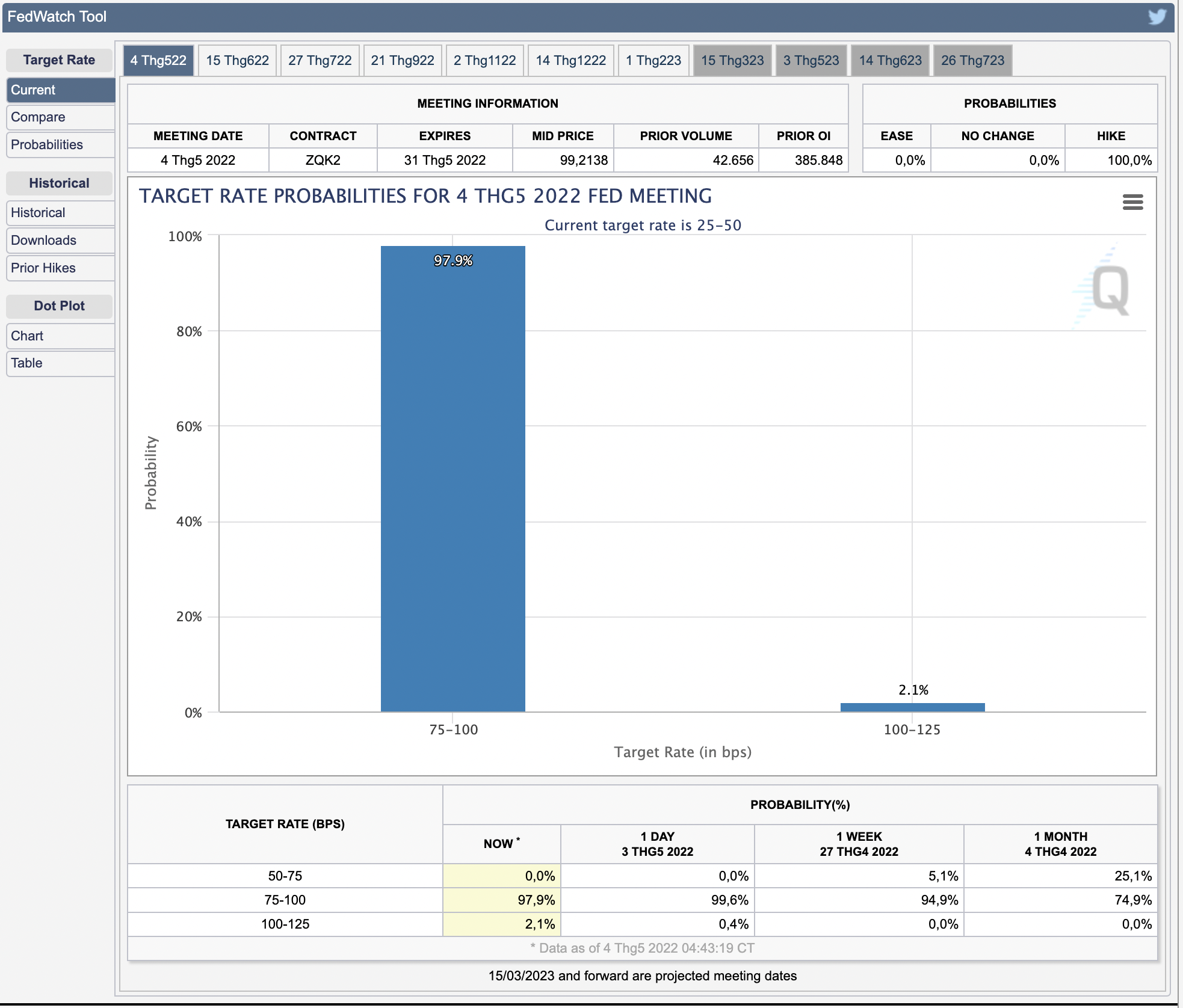Click the Target Rate section header
The height and width of the screenshot is (1008, 1183).
coord(59,60)
